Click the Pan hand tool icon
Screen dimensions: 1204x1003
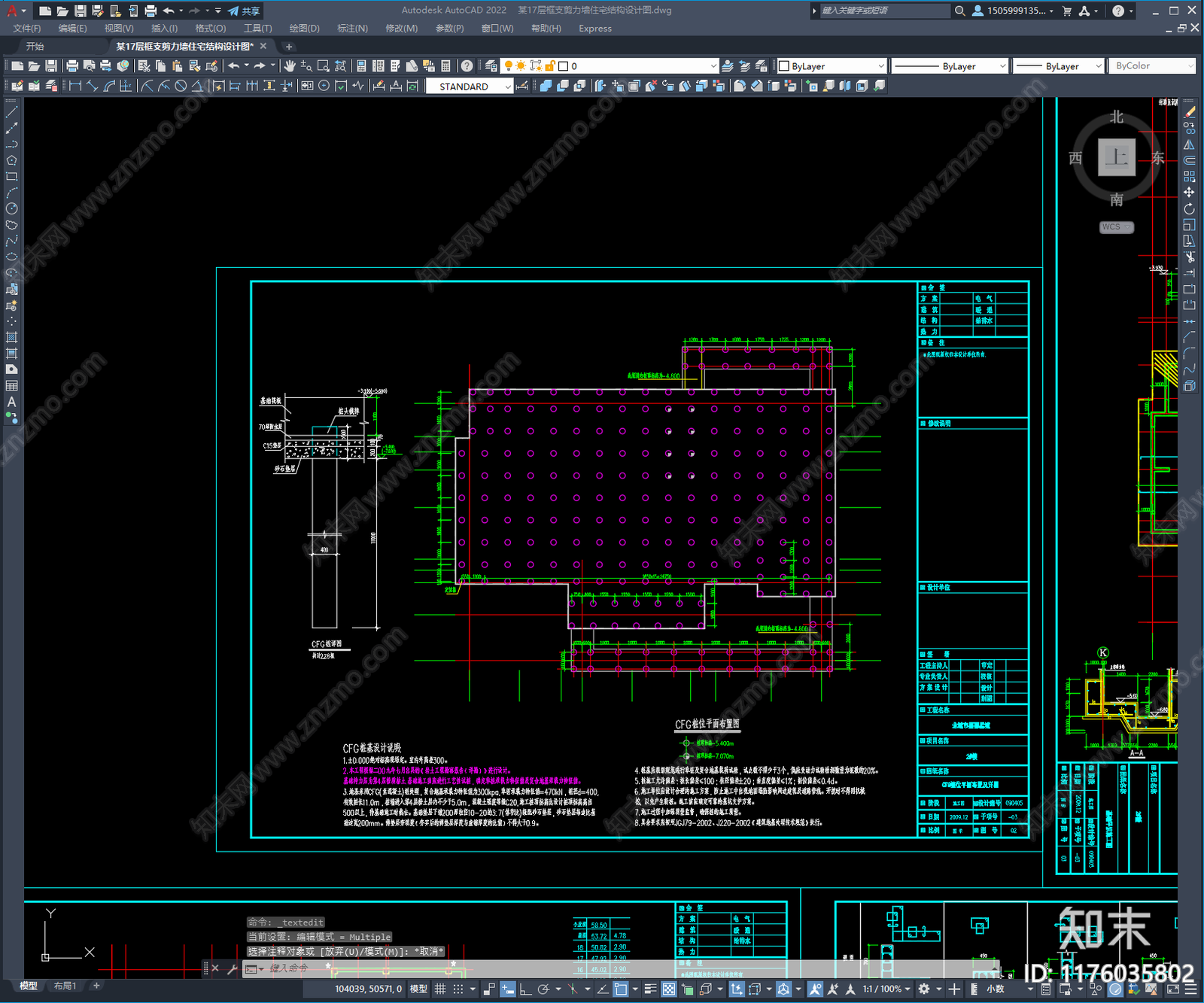(290, 66)
